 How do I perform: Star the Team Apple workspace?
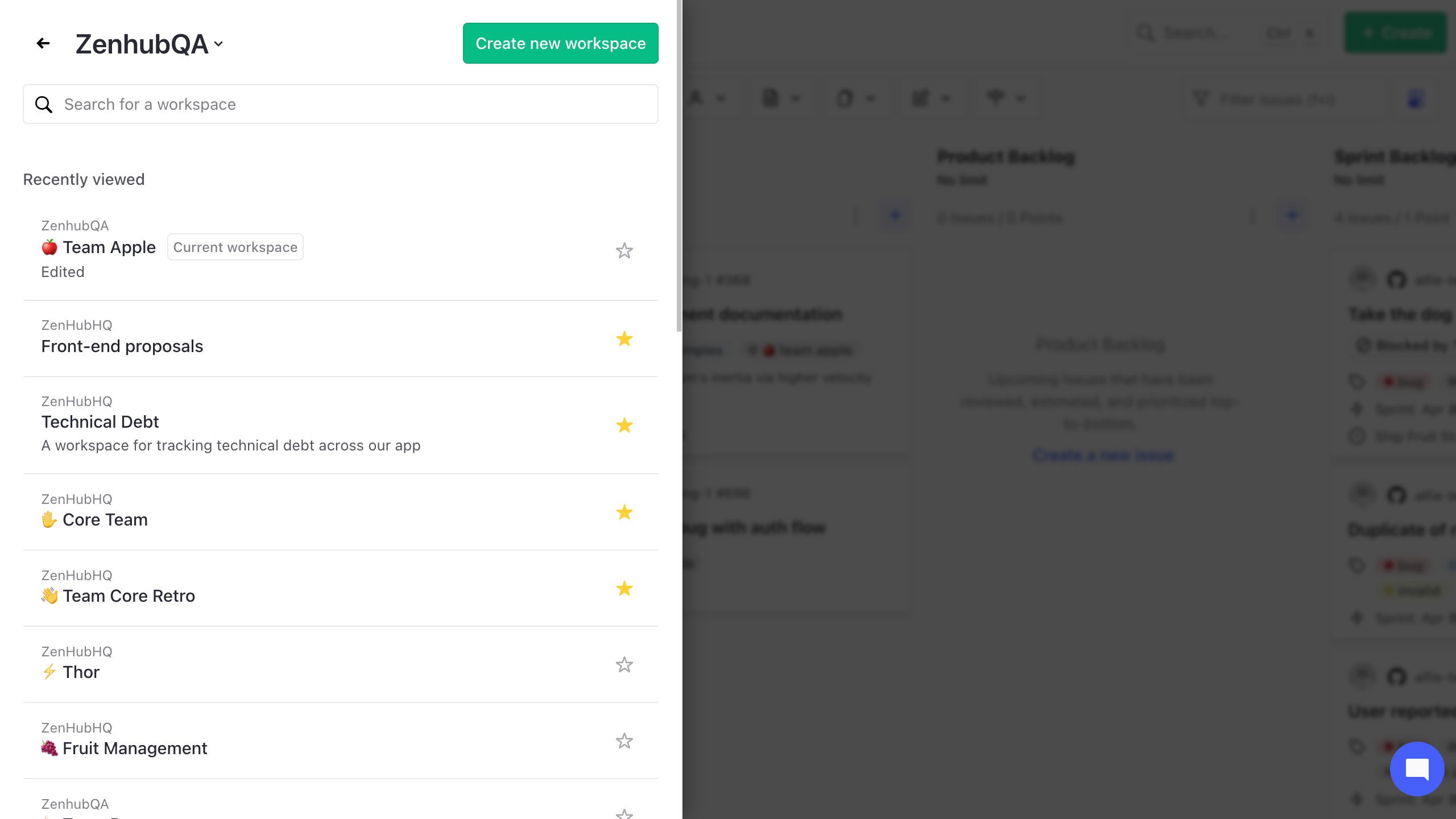624,251
